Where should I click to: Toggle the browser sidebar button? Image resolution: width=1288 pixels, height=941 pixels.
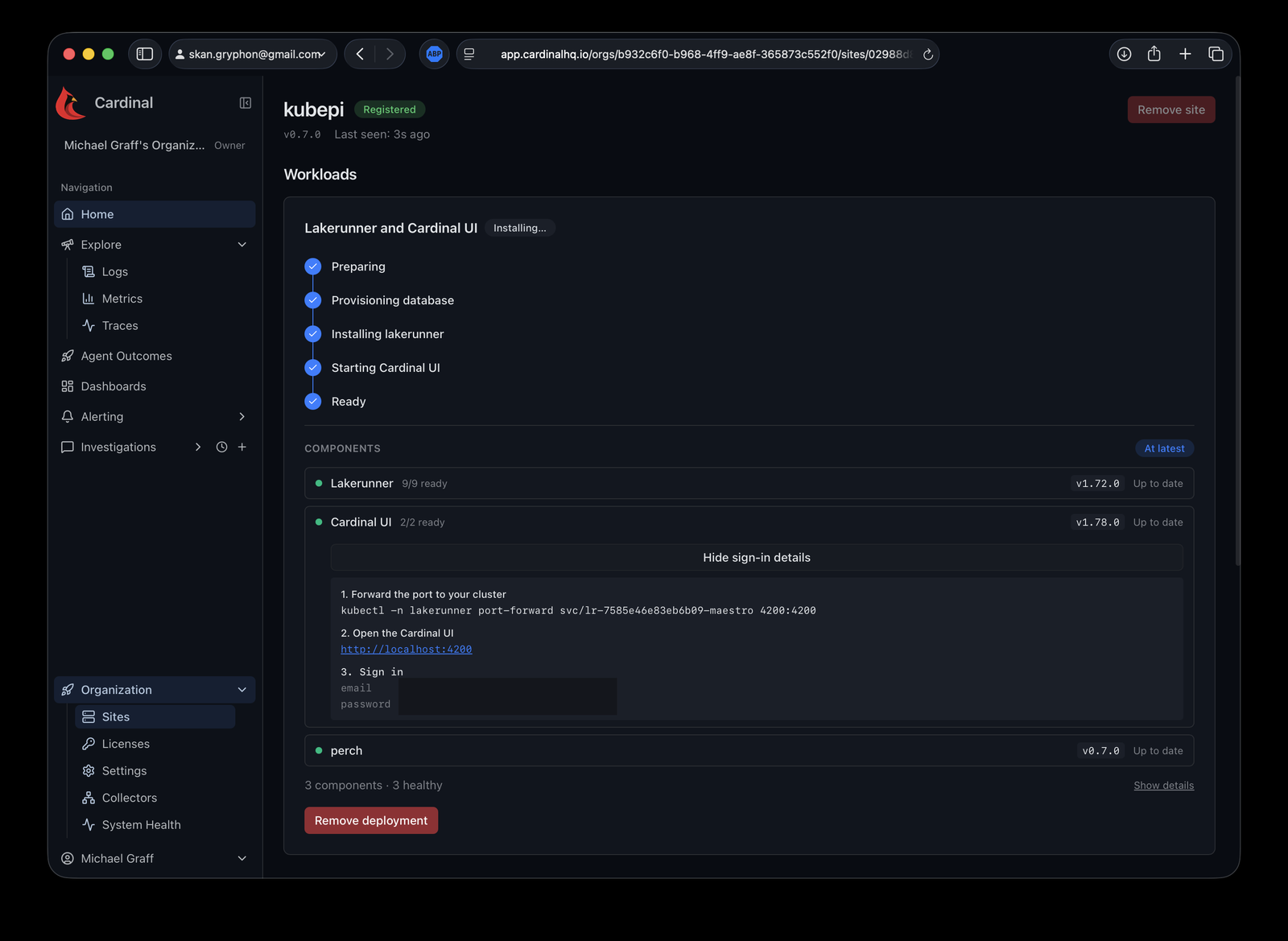coord(145,54)
